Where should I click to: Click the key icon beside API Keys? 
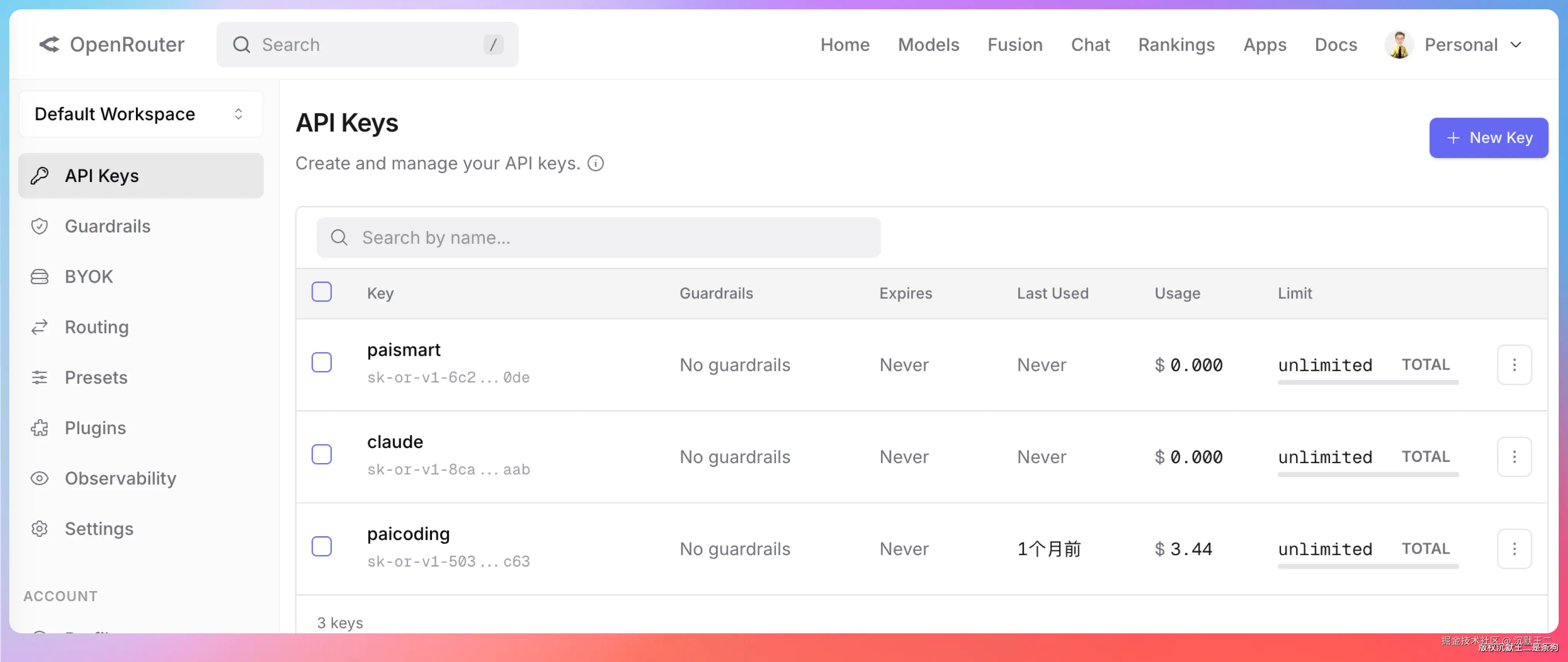coord(40,176)
